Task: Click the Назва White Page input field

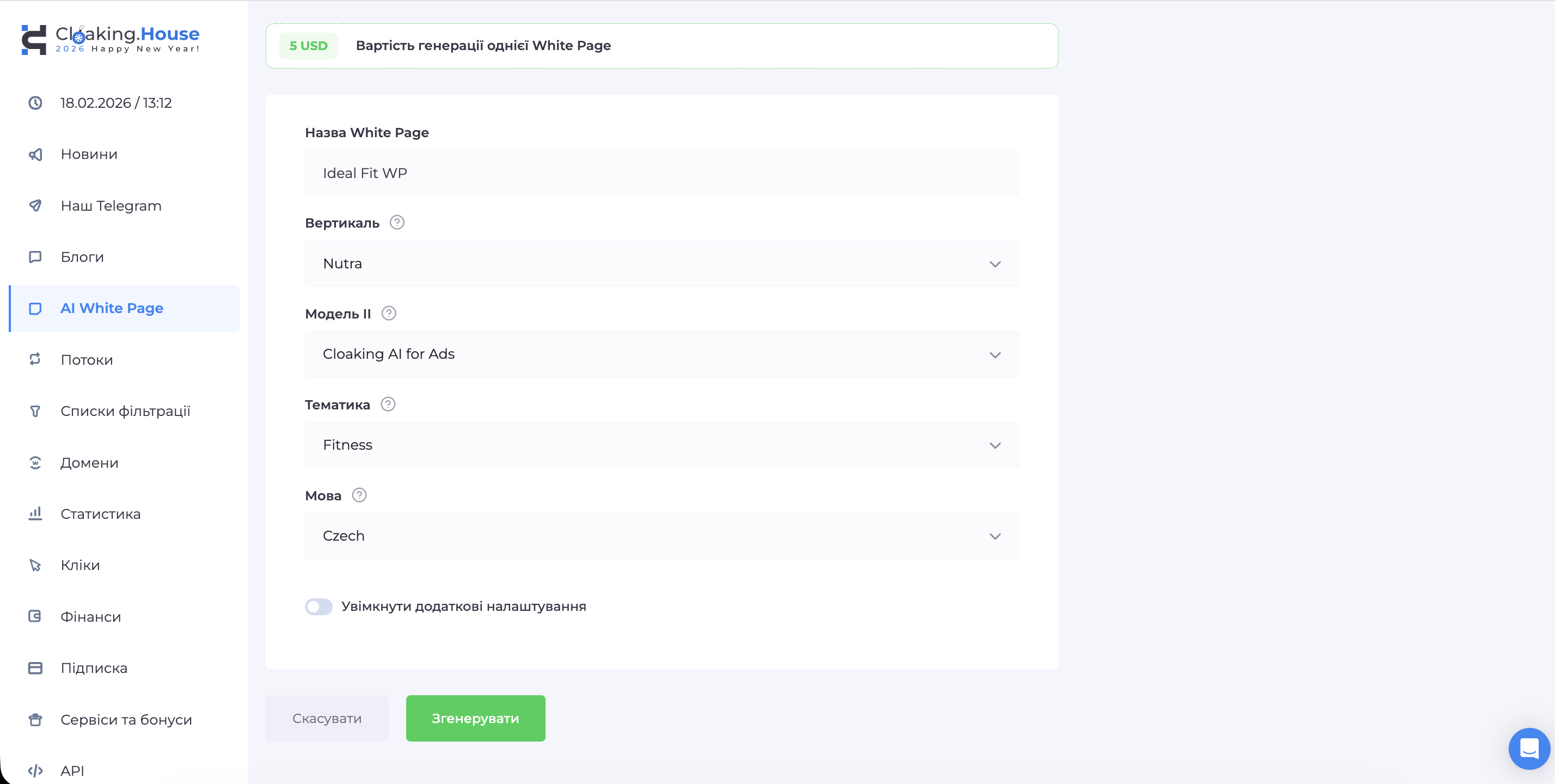Action: [662, 173]
